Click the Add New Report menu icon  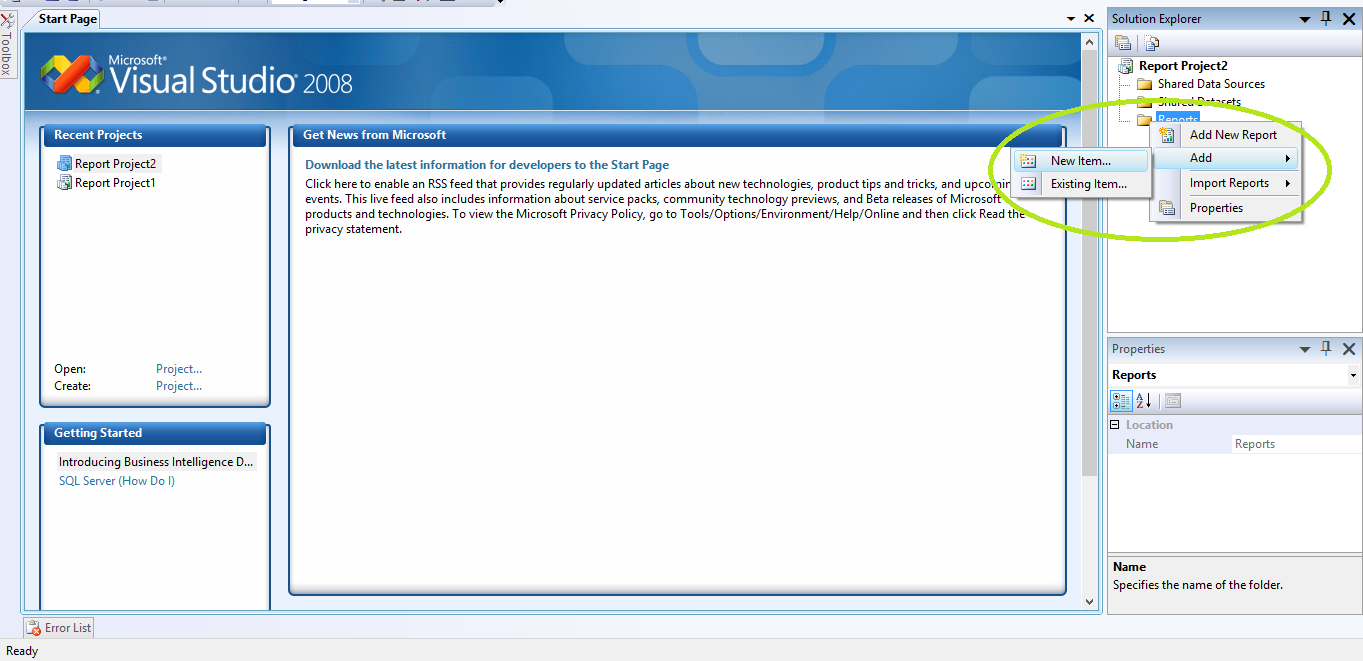[x=1167, y=135]
